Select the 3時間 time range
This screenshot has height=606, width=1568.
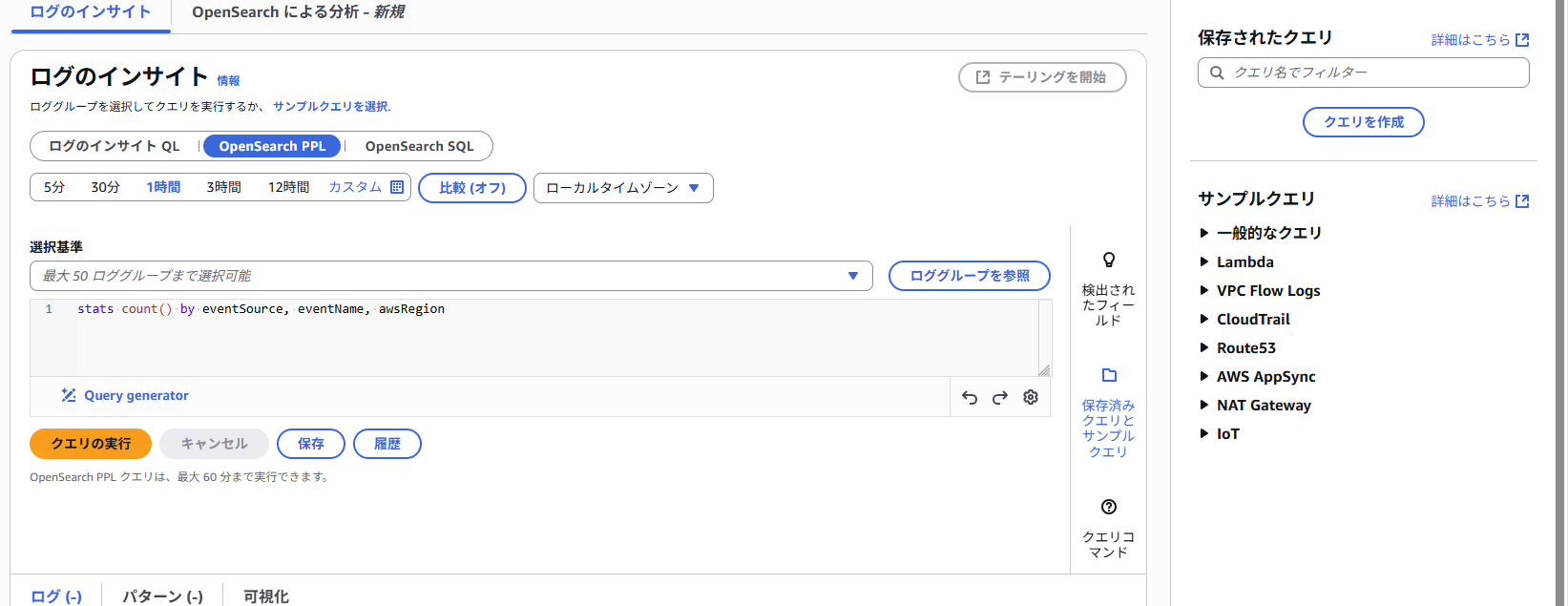click(x=223, y=187)
